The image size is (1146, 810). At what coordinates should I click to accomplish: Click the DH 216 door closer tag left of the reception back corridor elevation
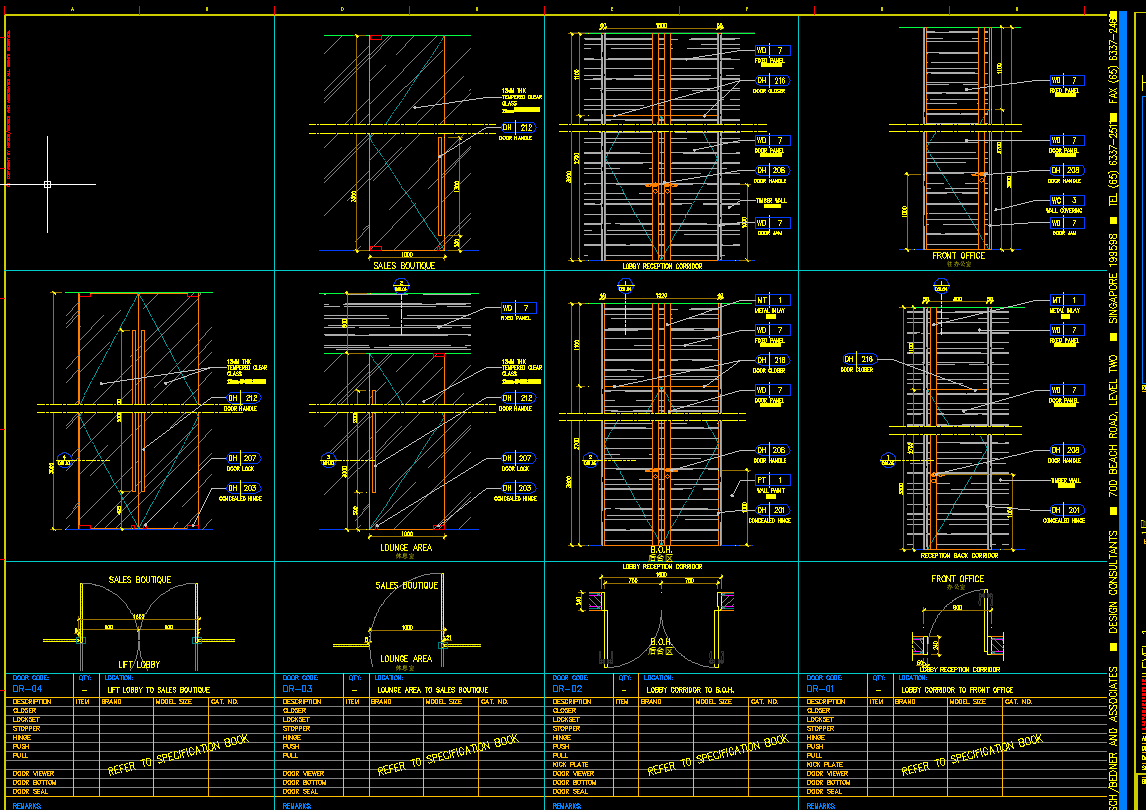click(859, 359)
